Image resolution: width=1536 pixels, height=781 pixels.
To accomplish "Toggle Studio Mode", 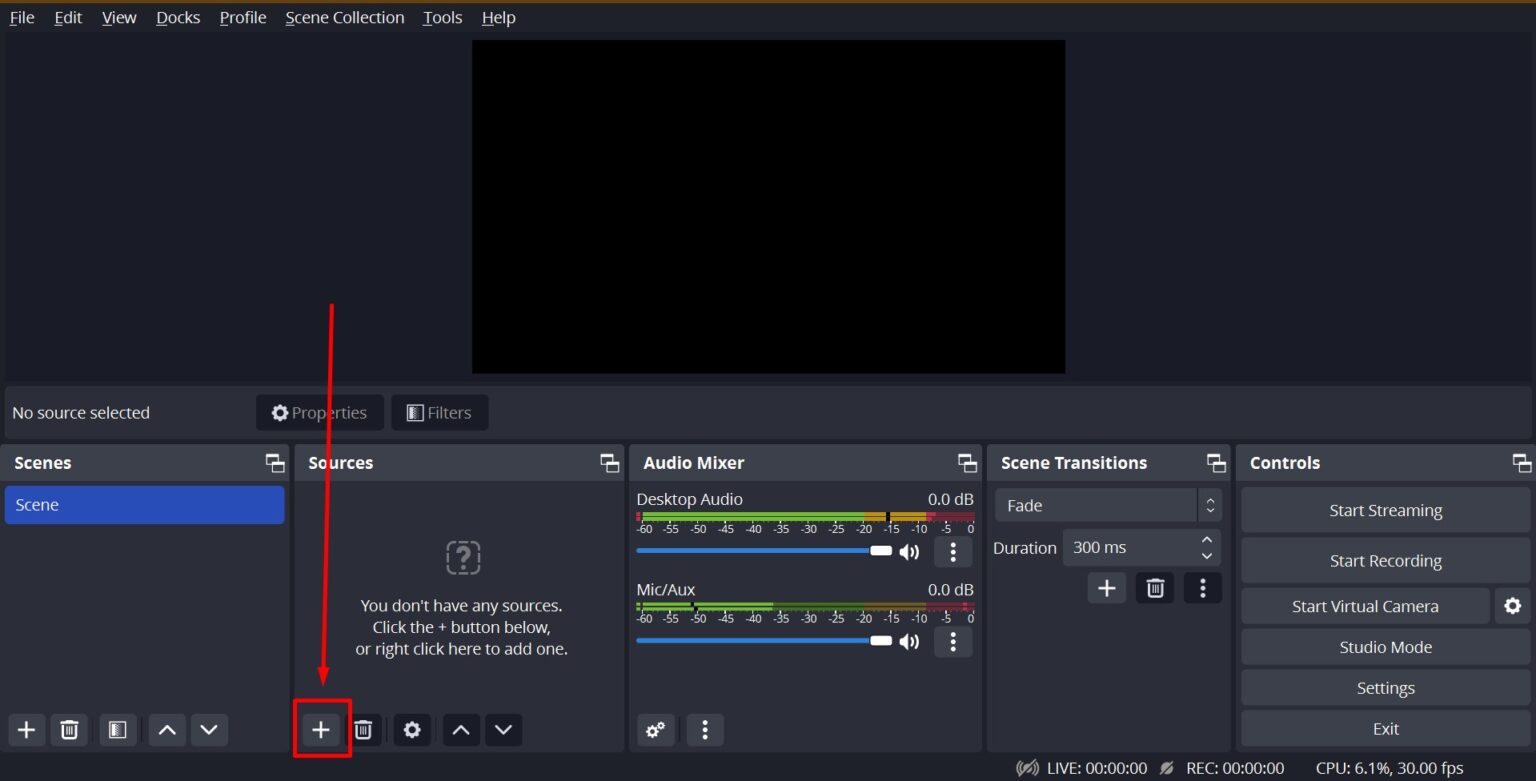I will tap(1385, 646).
